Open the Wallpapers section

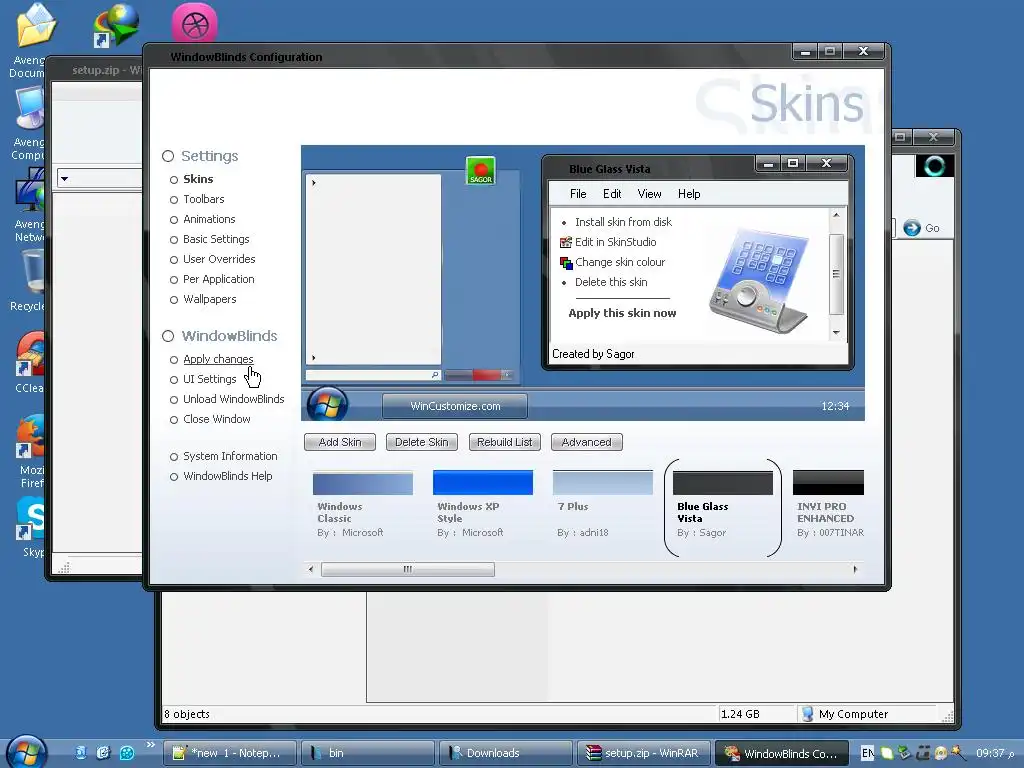[210, 299]
